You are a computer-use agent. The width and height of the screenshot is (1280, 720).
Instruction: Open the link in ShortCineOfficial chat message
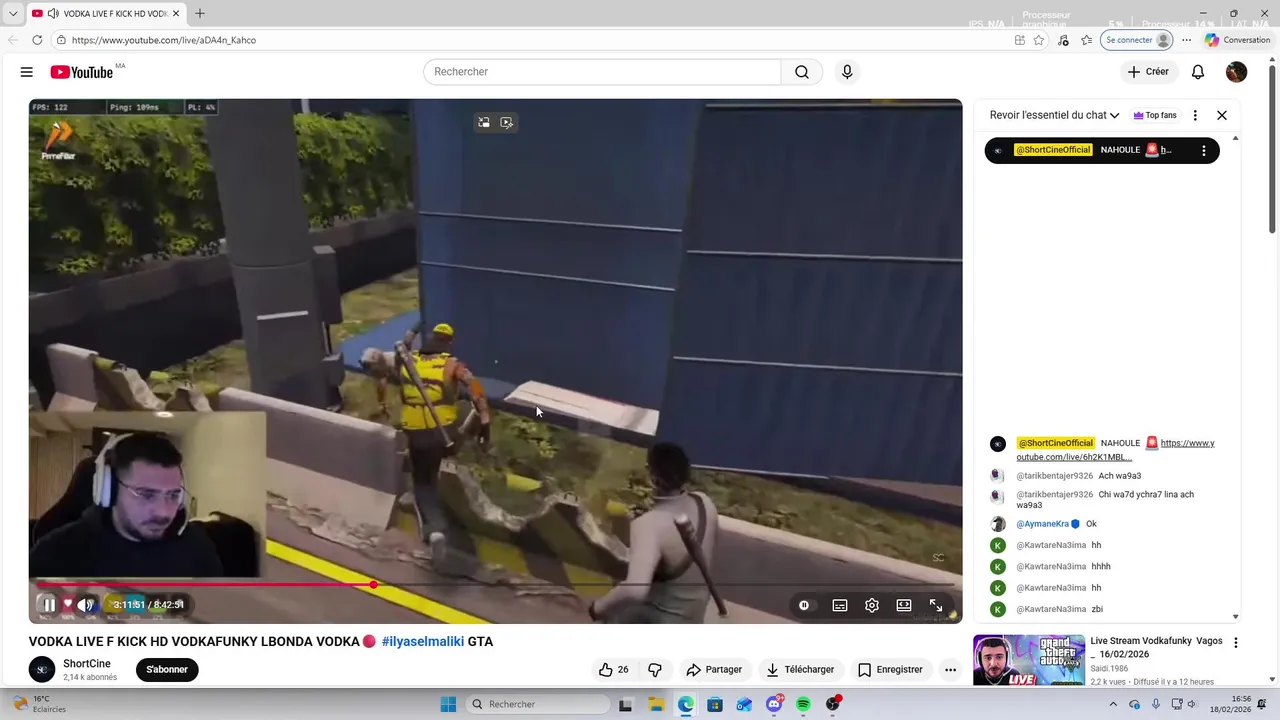tap(1115, 450)
